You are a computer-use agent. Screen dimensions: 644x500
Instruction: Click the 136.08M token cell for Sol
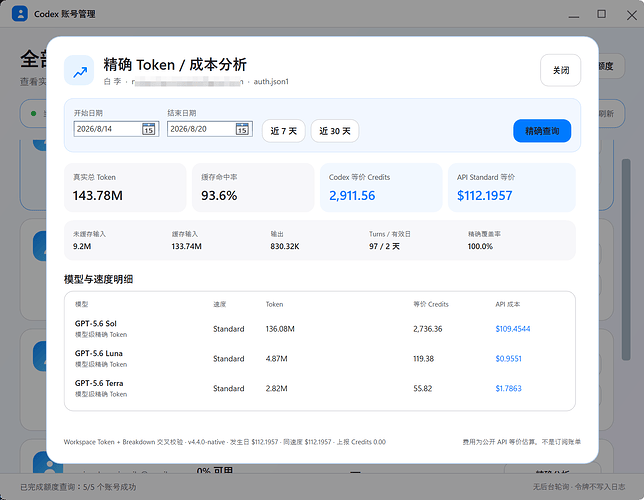click(x=280, y=329)
